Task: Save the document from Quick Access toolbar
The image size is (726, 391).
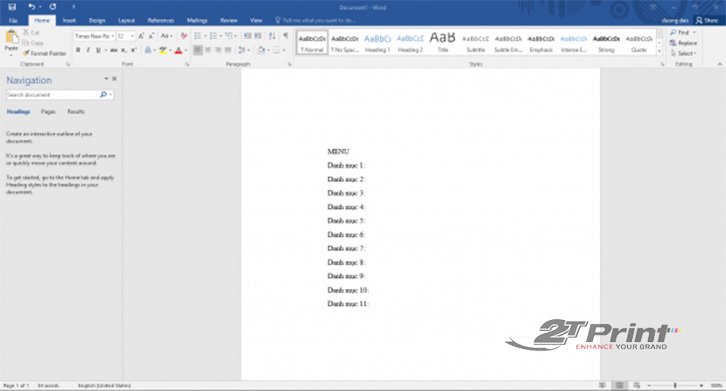Action: (12, 7)
